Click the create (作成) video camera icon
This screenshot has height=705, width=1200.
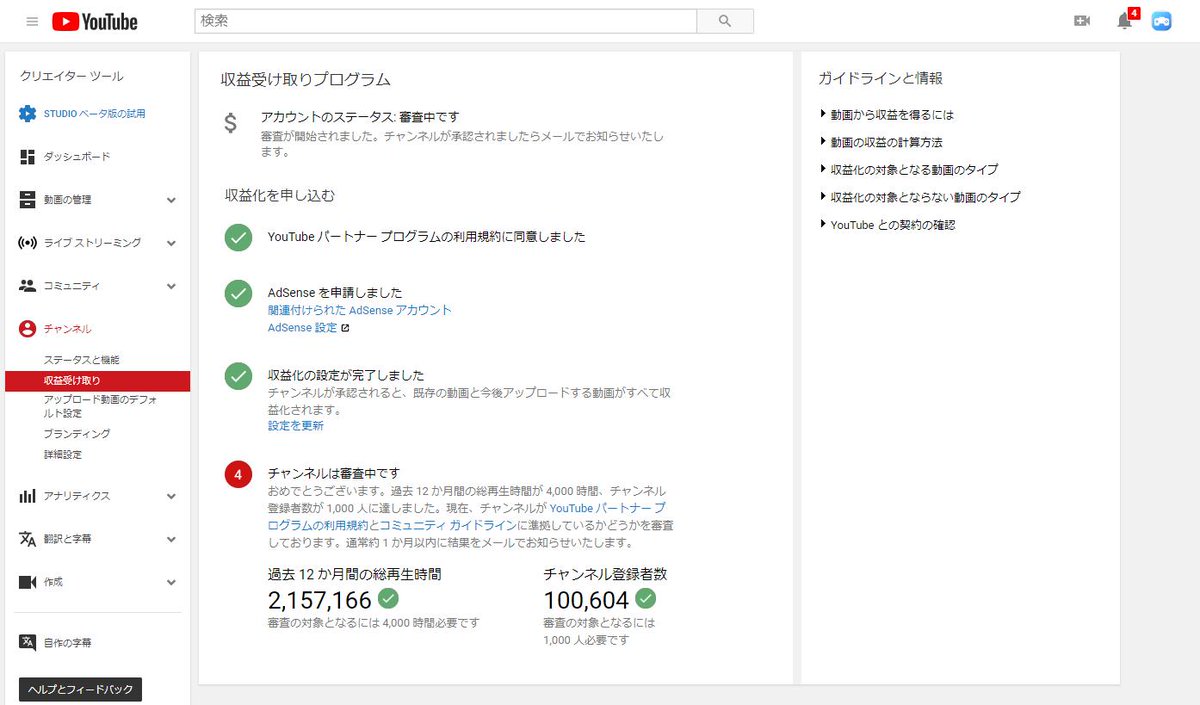pyautogui.click(x=28, y=582)
